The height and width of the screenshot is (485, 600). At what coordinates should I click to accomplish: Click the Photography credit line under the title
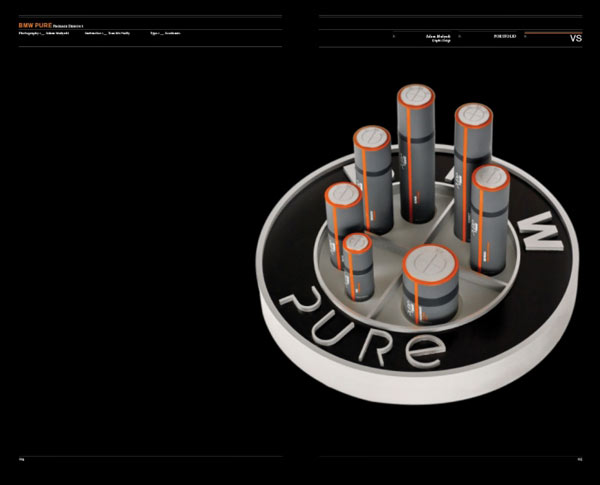[x=44, y=33]
